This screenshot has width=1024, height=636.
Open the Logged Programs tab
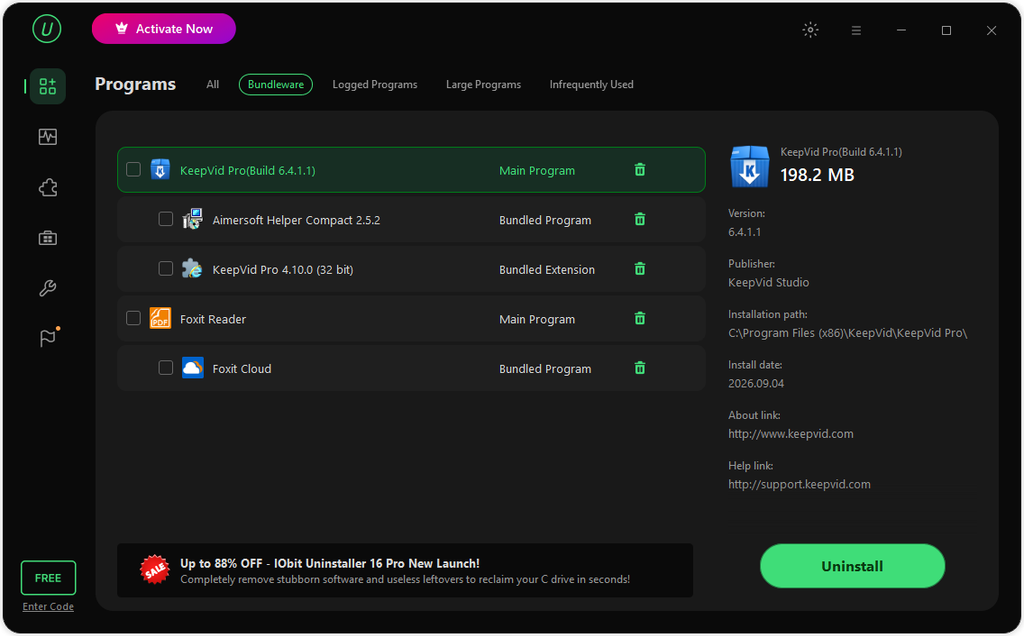click(375, 84)
